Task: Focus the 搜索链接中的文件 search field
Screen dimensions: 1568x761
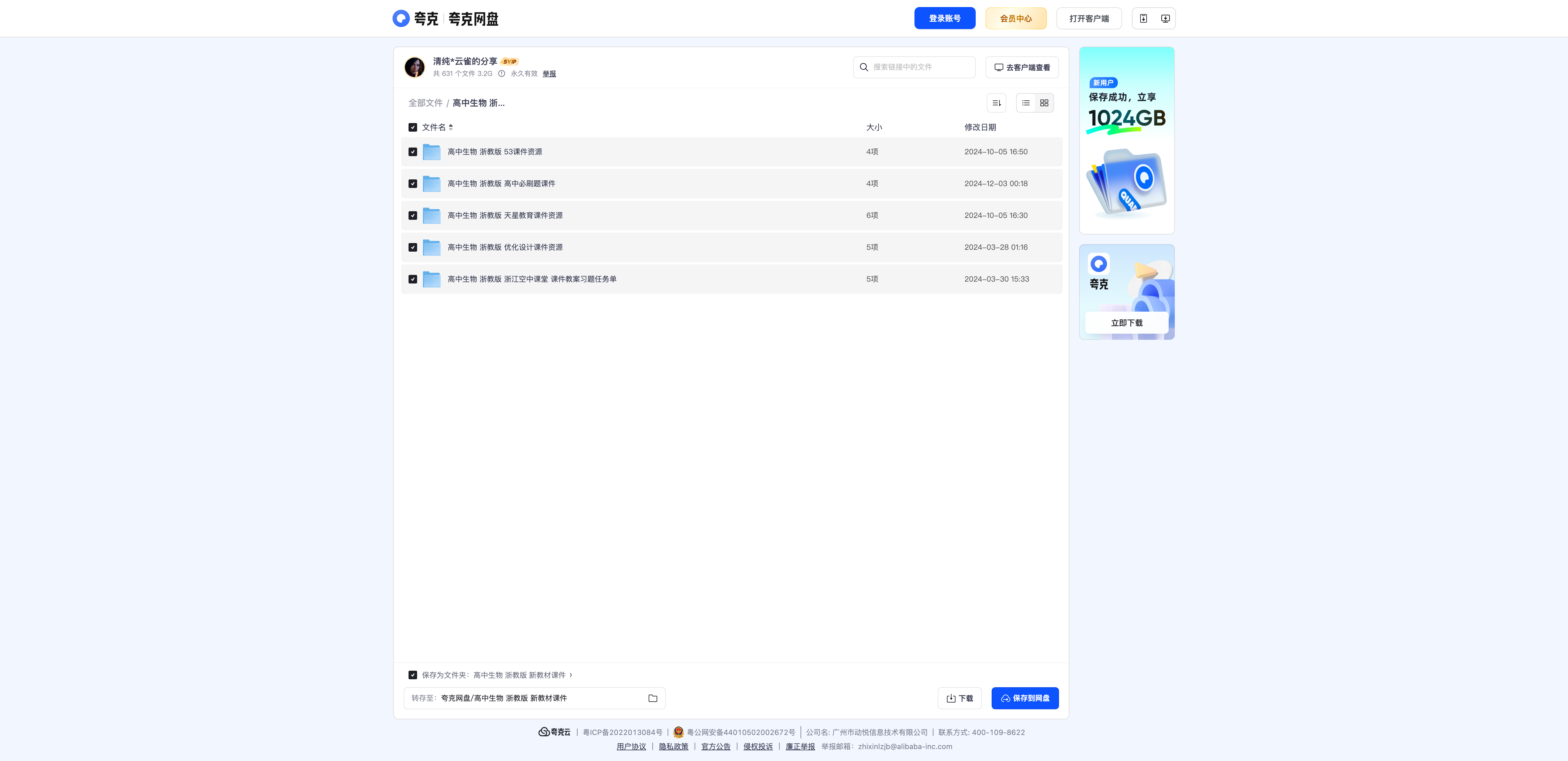Action: click(914, 67)
